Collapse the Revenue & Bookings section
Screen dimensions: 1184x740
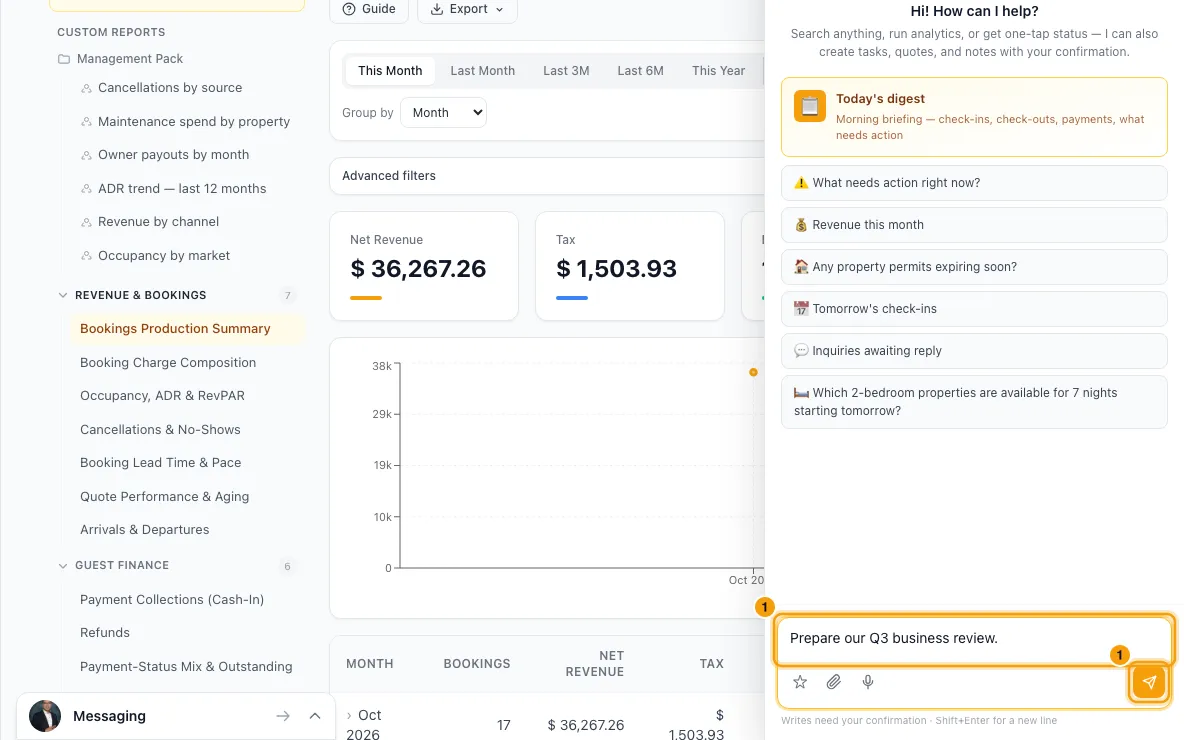[63, 295]
